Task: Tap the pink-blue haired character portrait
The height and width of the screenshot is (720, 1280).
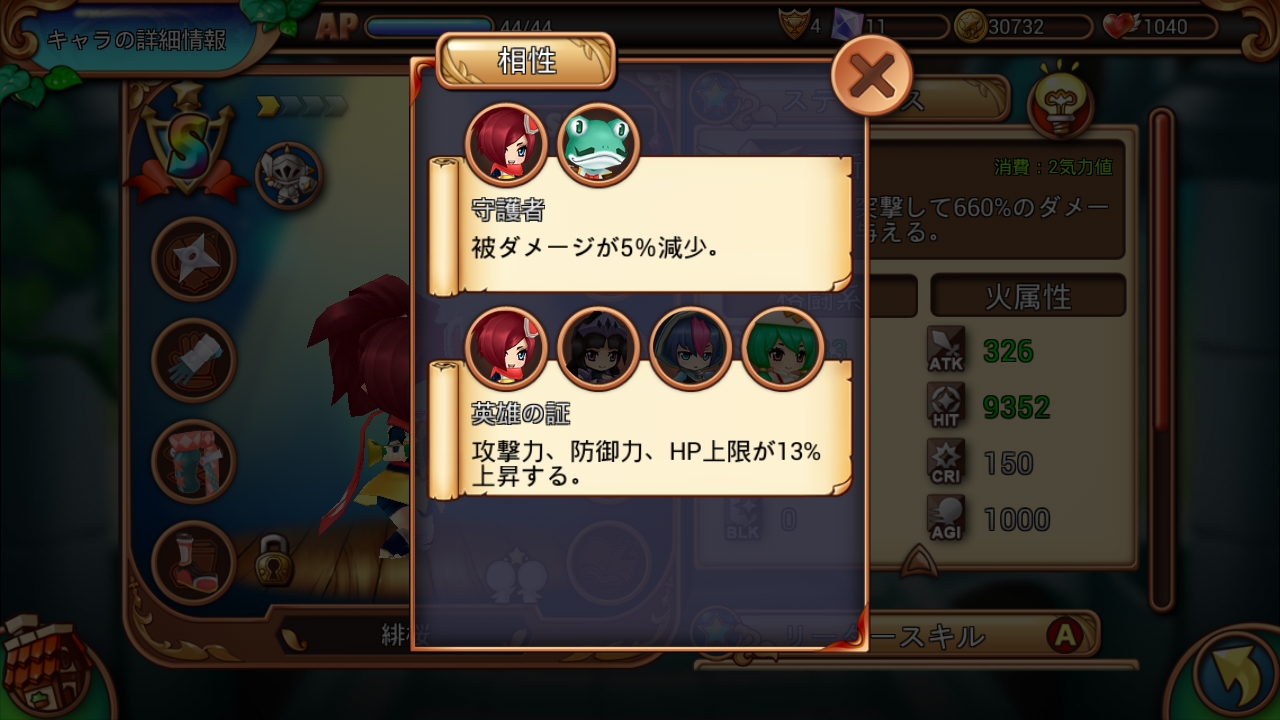Action: (690, 348)
